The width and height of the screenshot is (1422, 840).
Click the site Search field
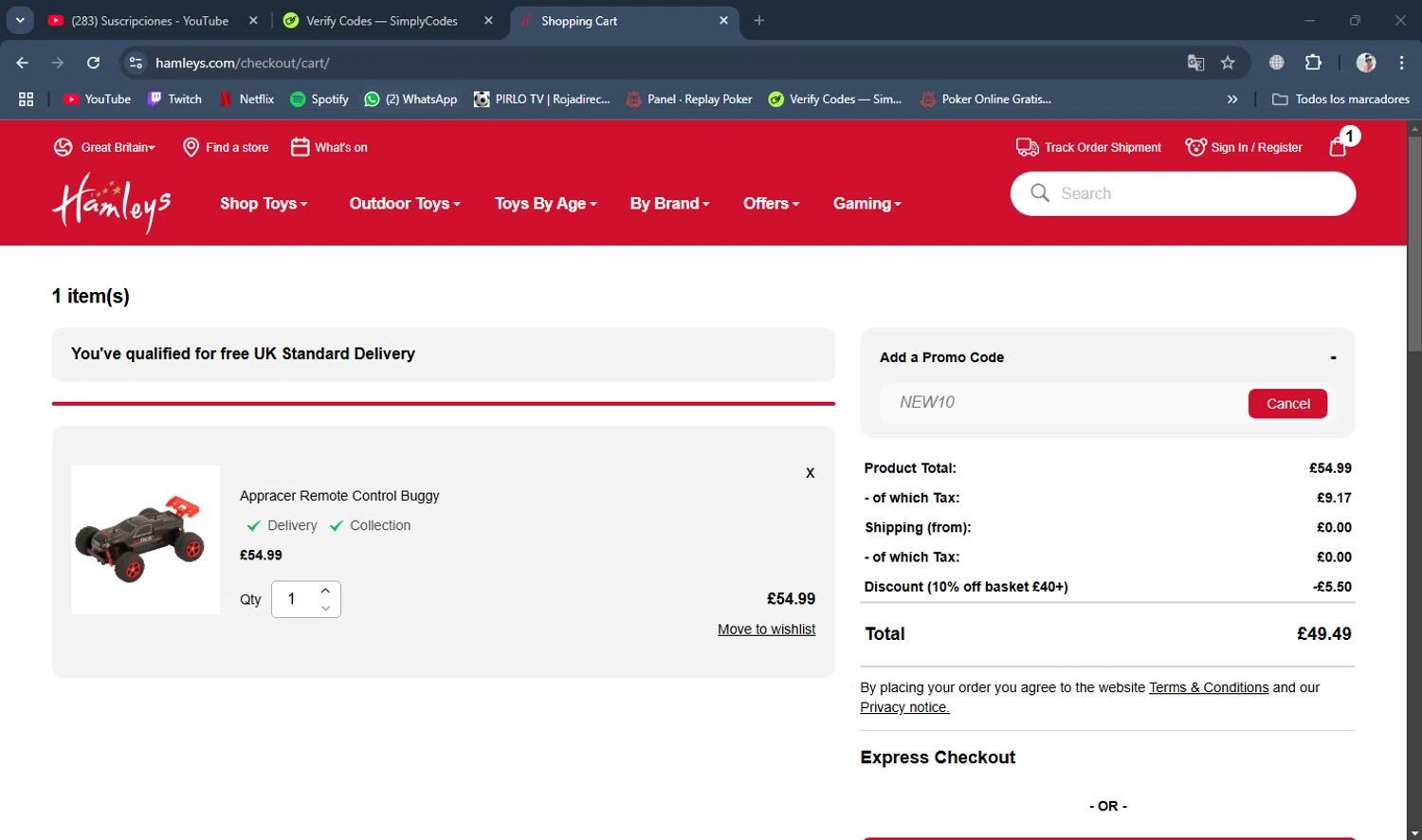pyautogui.click(x=1183, y=193)
